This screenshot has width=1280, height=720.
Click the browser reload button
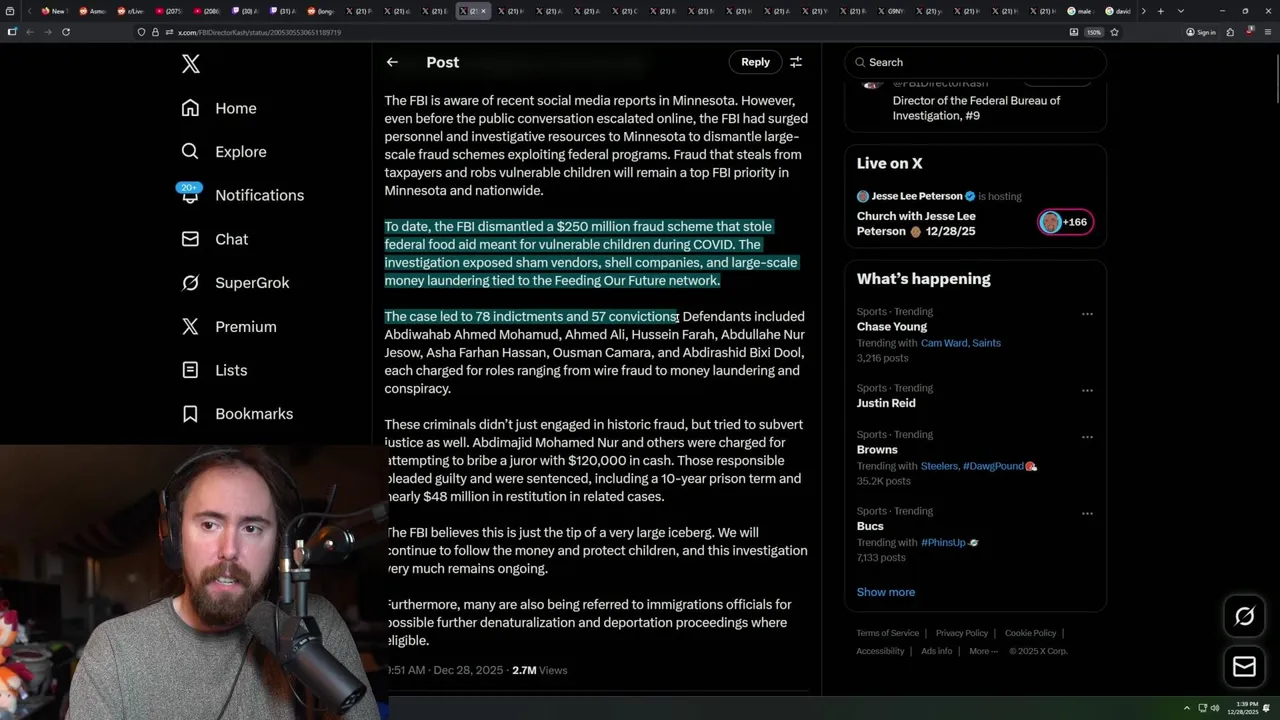point(66,32)
